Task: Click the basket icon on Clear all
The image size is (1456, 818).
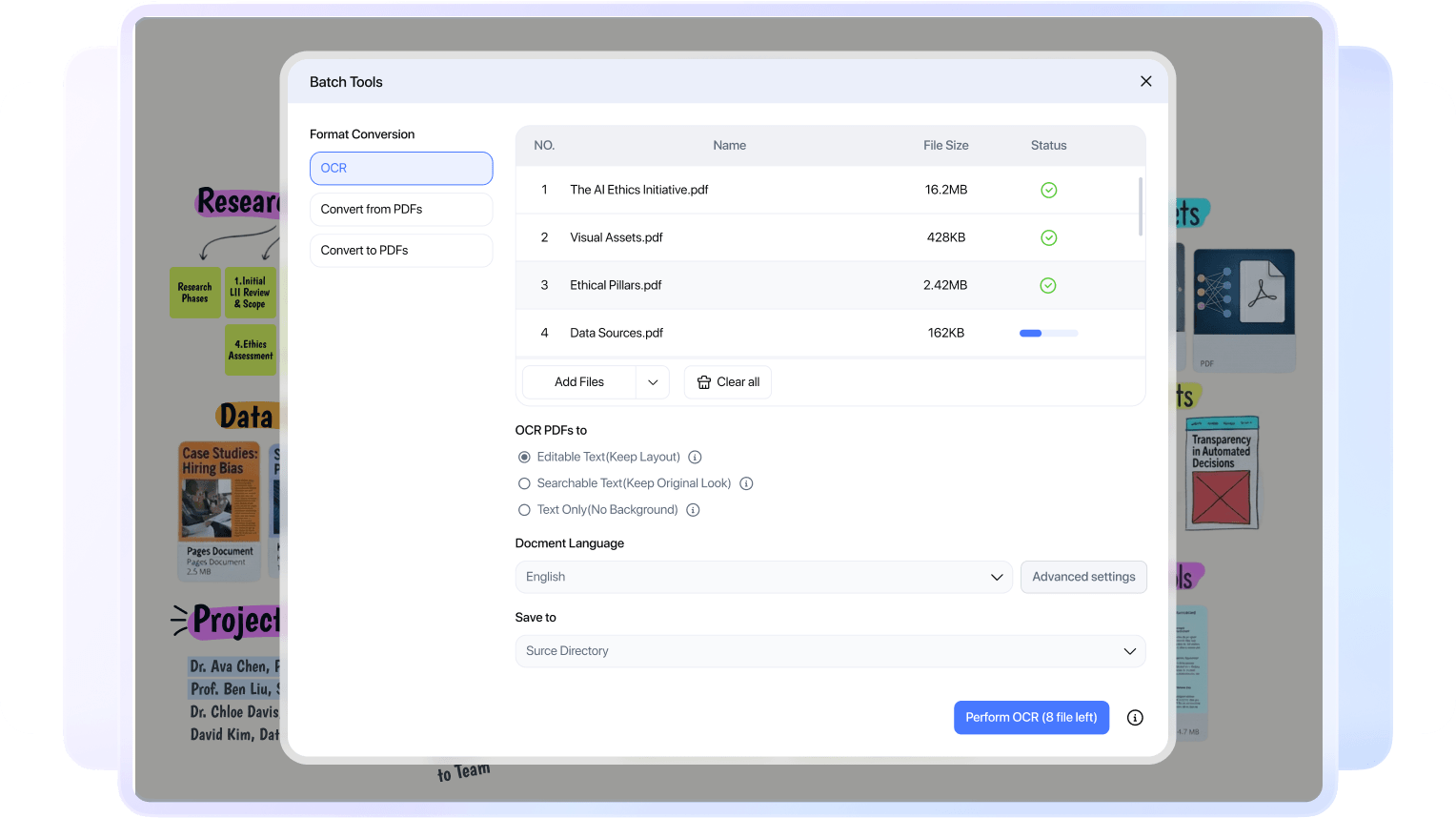Action: (x=704, y=382)
